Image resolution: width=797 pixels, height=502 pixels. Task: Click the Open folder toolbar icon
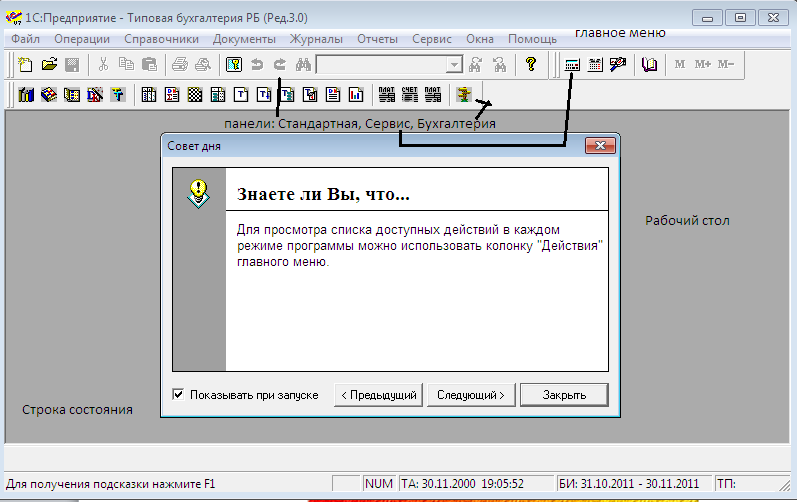coord(49,65)
